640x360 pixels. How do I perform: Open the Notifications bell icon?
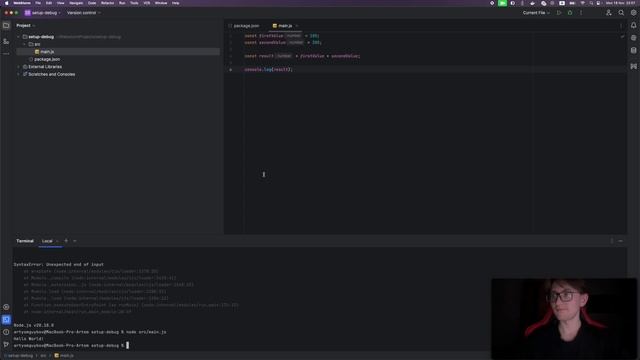pyautogui.click(x=633, y=25)
